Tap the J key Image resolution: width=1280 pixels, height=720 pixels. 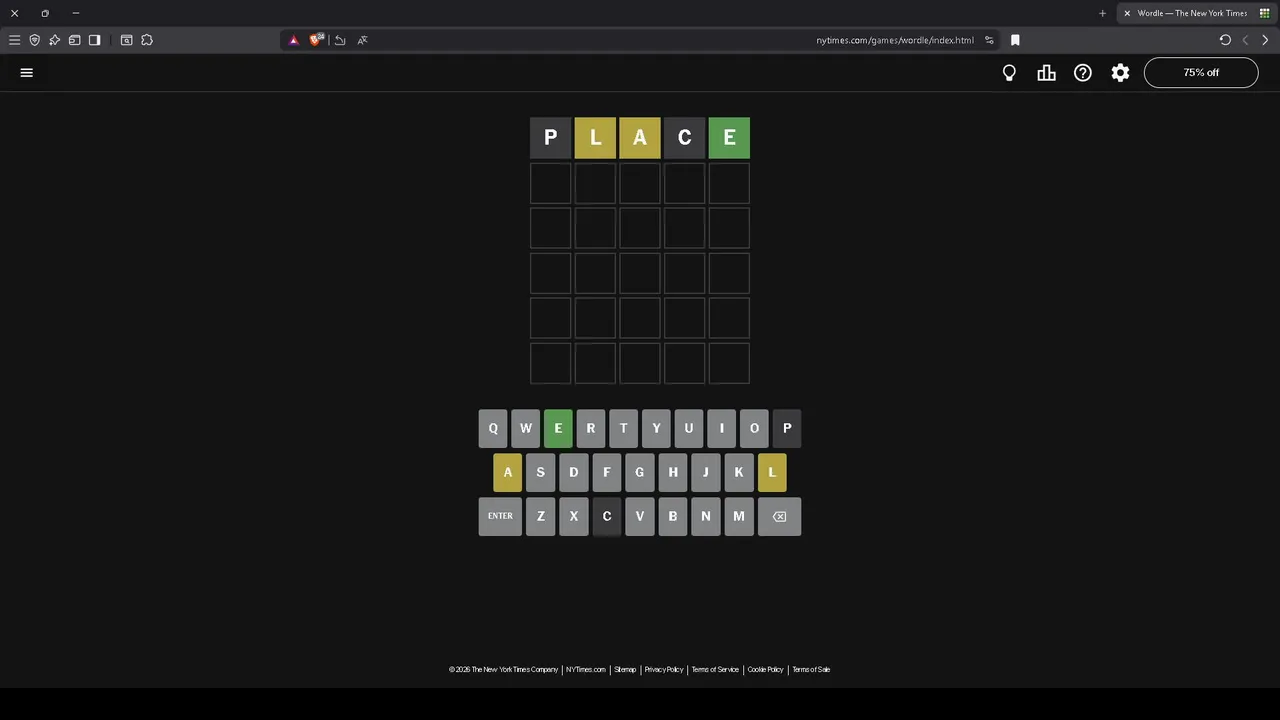point(705,472)
